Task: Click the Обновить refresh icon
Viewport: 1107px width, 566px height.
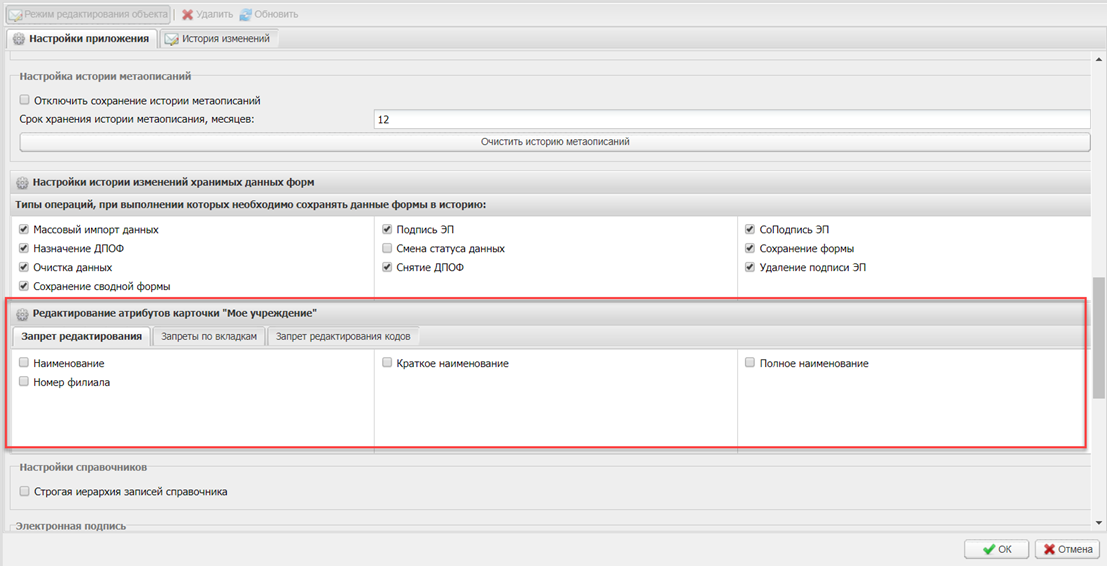Action: pyautogui.click(x=245, y=14)
